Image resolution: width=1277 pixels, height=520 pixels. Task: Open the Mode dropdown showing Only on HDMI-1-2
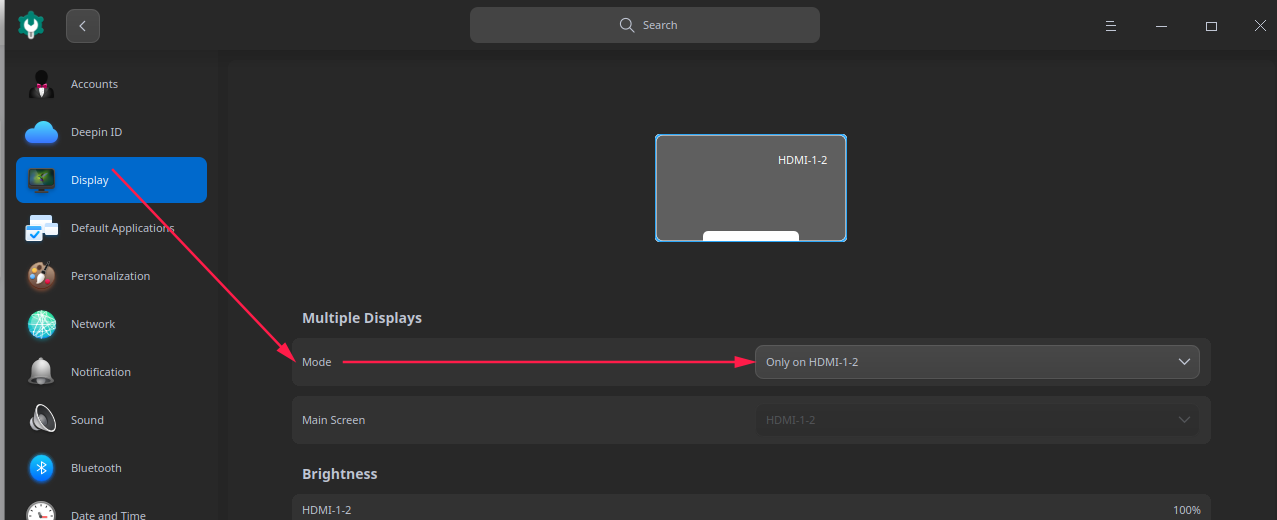point(977,362)
